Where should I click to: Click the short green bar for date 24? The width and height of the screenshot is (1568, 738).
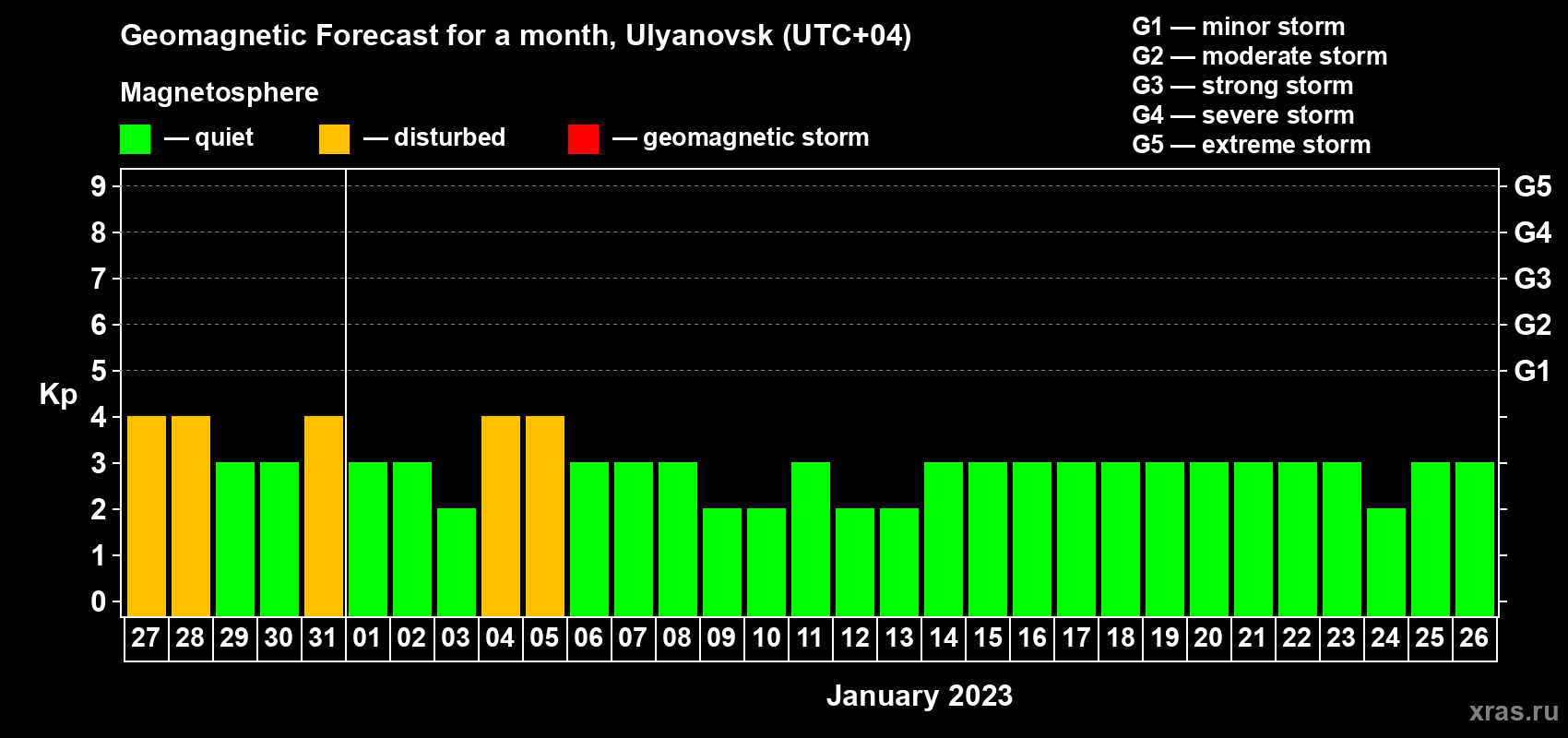tap(1386, 562)
